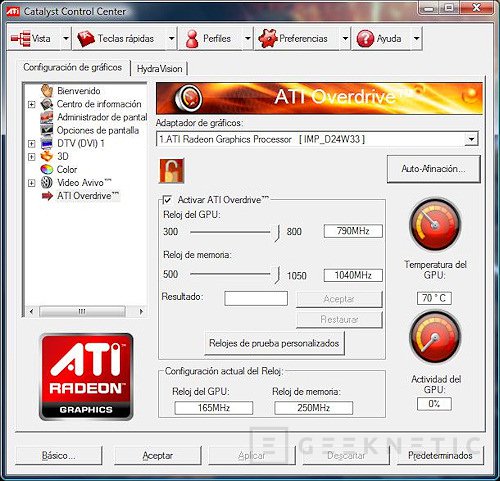This screenshot has width=500, height=481.
Task: Click the Teclas rápidas hotkeys icon
Action: tap(86, 39)
